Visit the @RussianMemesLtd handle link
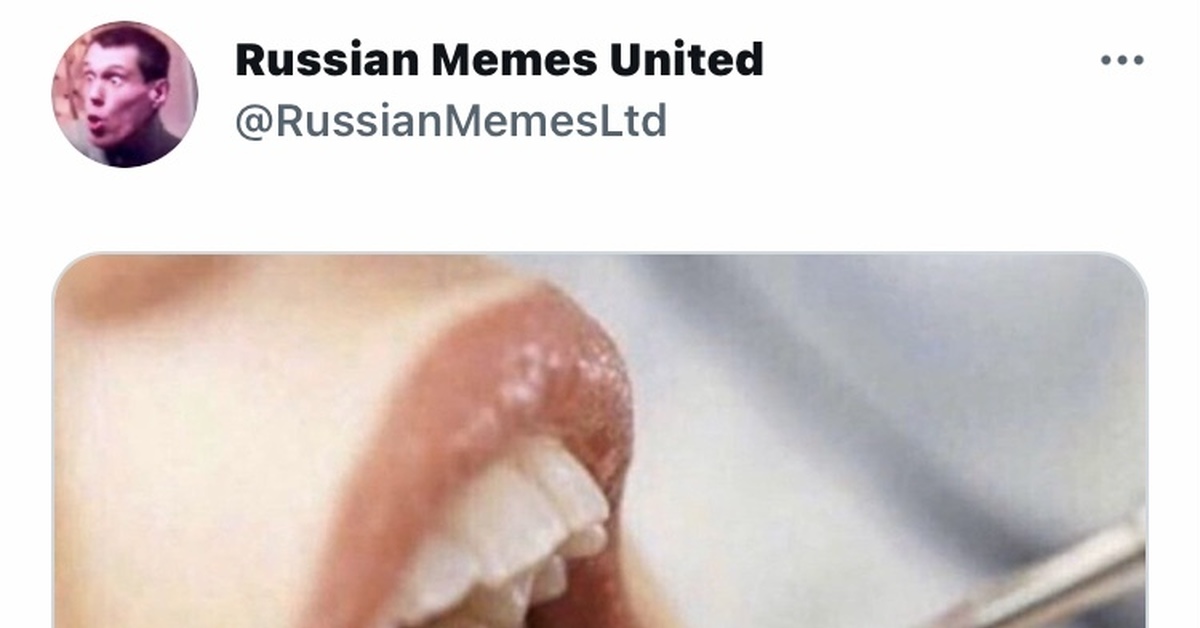1200x628 pixels. click(x=451, y=121)
